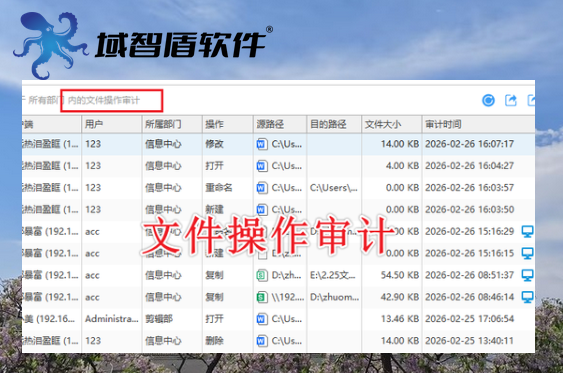Click the 剪辑部 department cell
The image size is (563, 373).
(159, 319)
